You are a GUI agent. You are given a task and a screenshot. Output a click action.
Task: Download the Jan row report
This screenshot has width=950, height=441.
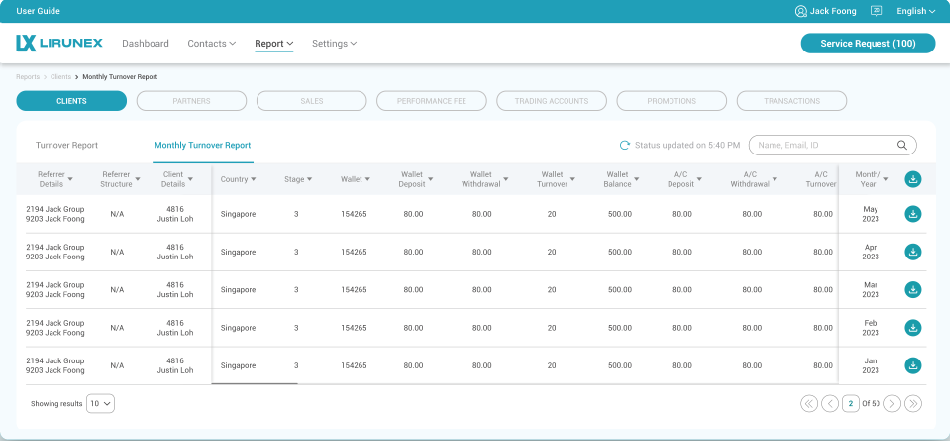click(912, 365)
